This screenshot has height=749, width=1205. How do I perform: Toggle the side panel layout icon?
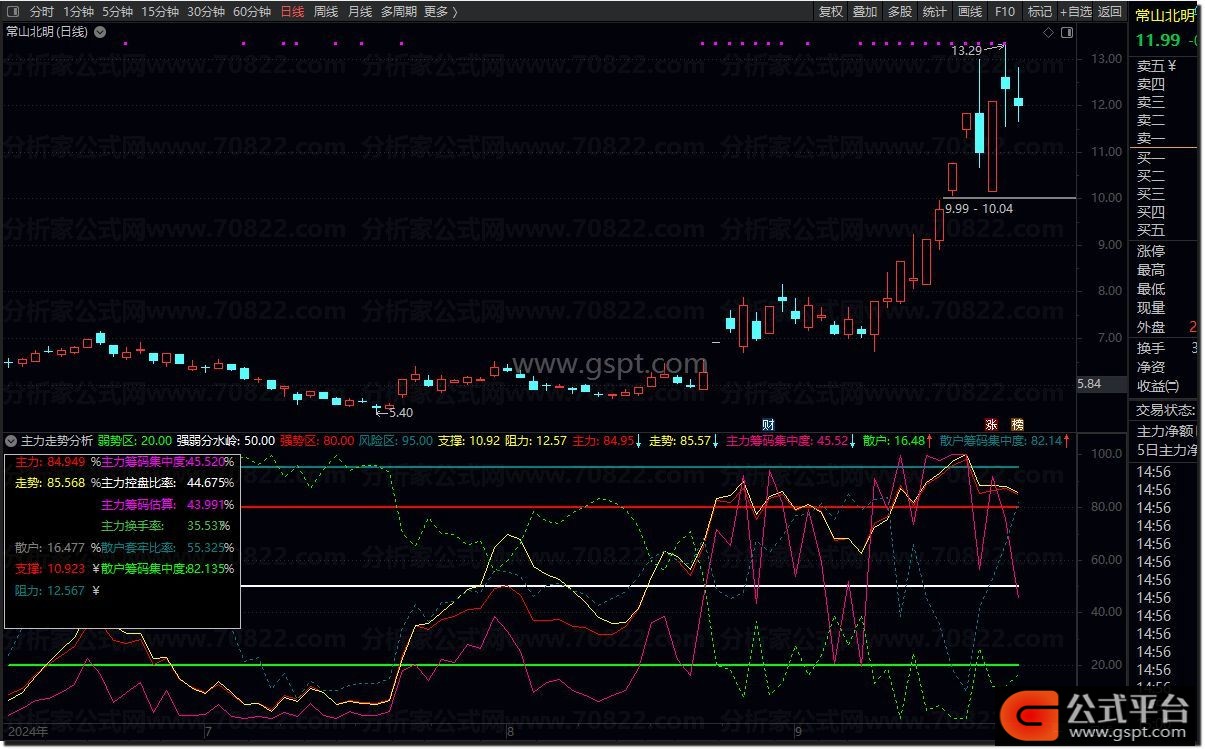point(1067,33)
